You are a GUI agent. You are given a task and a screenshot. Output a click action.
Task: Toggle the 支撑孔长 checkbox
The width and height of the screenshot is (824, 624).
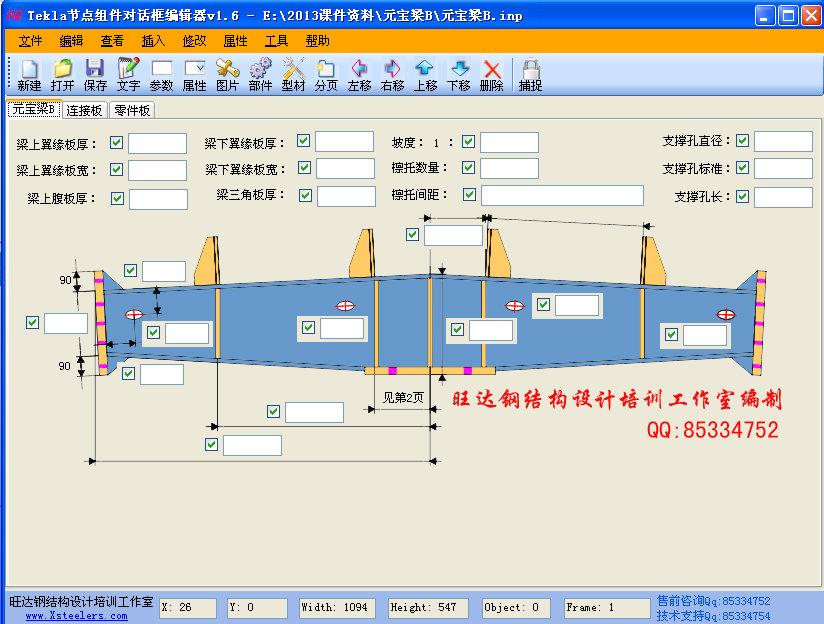pos(743,197)
